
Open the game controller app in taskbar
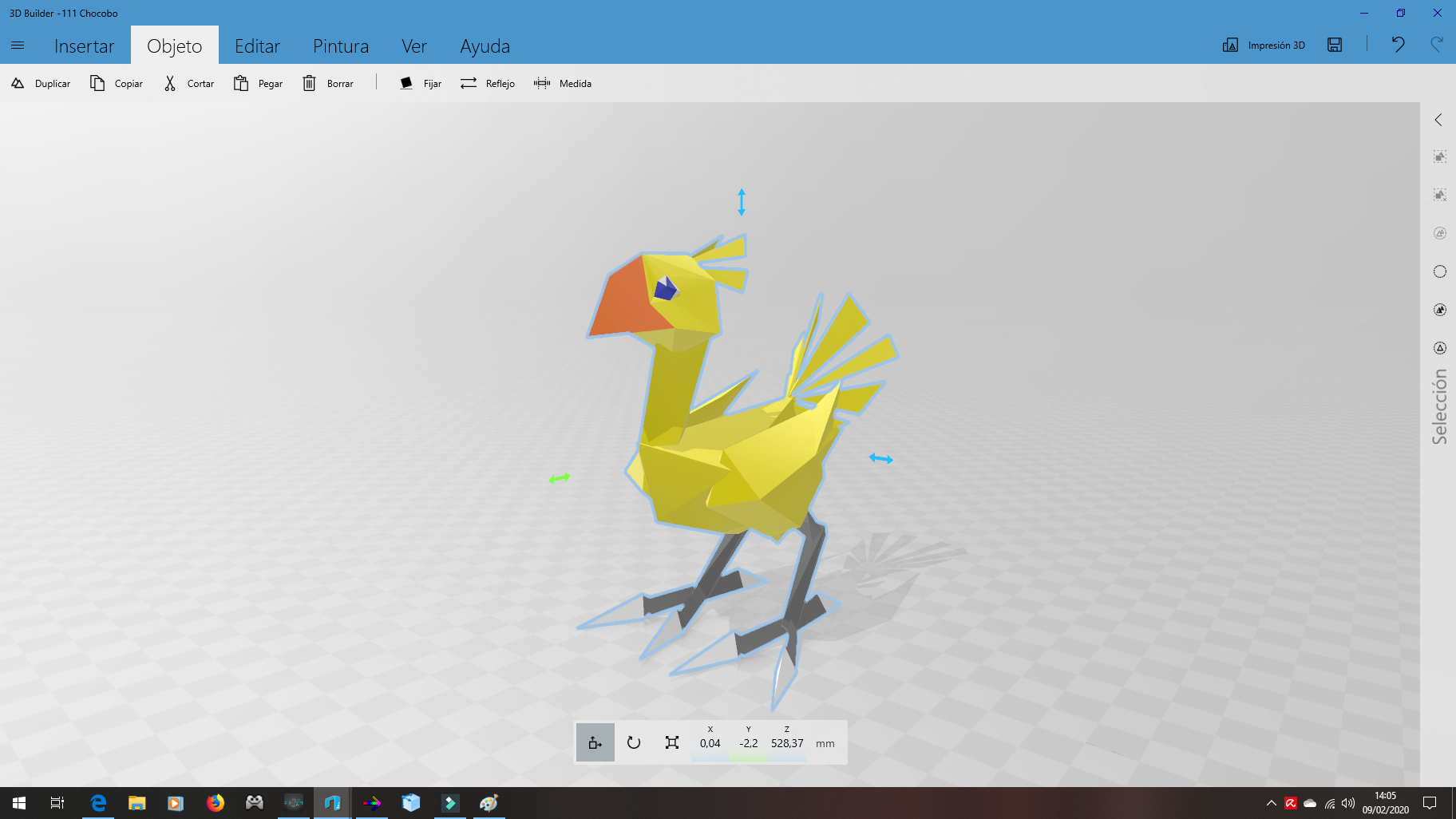[255, 803]
